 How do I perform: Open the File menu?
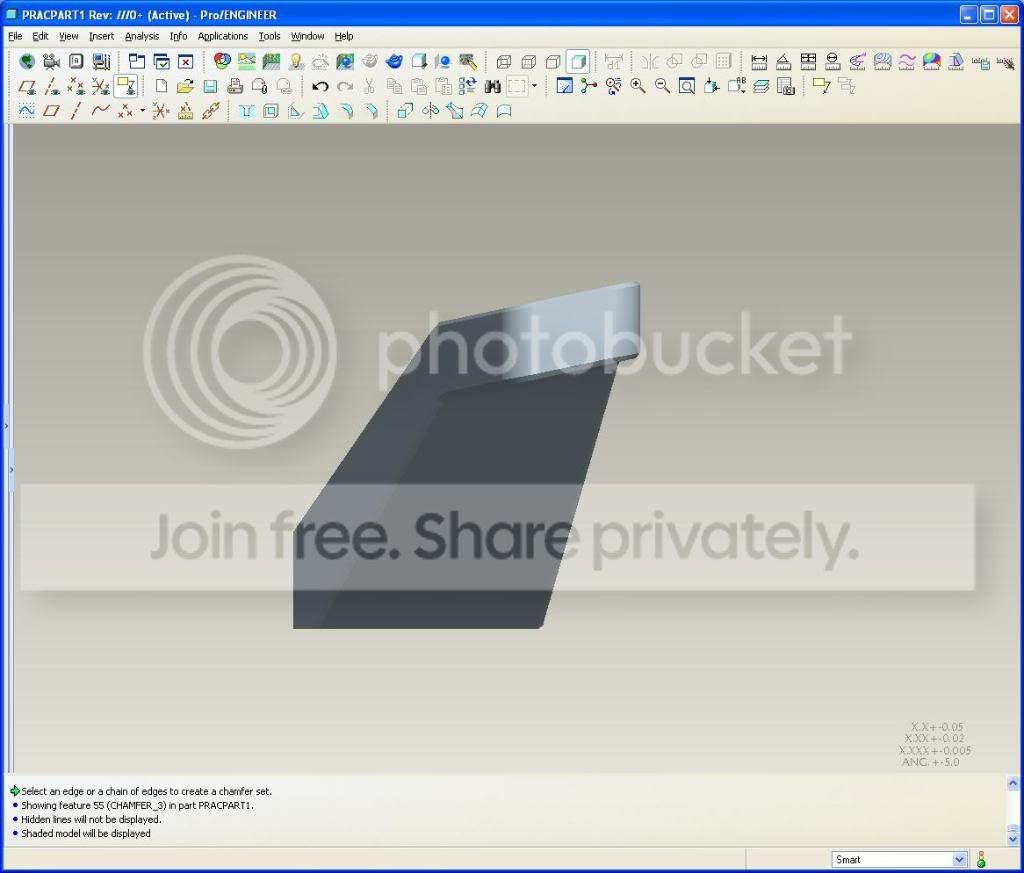[x=15, y=36]
